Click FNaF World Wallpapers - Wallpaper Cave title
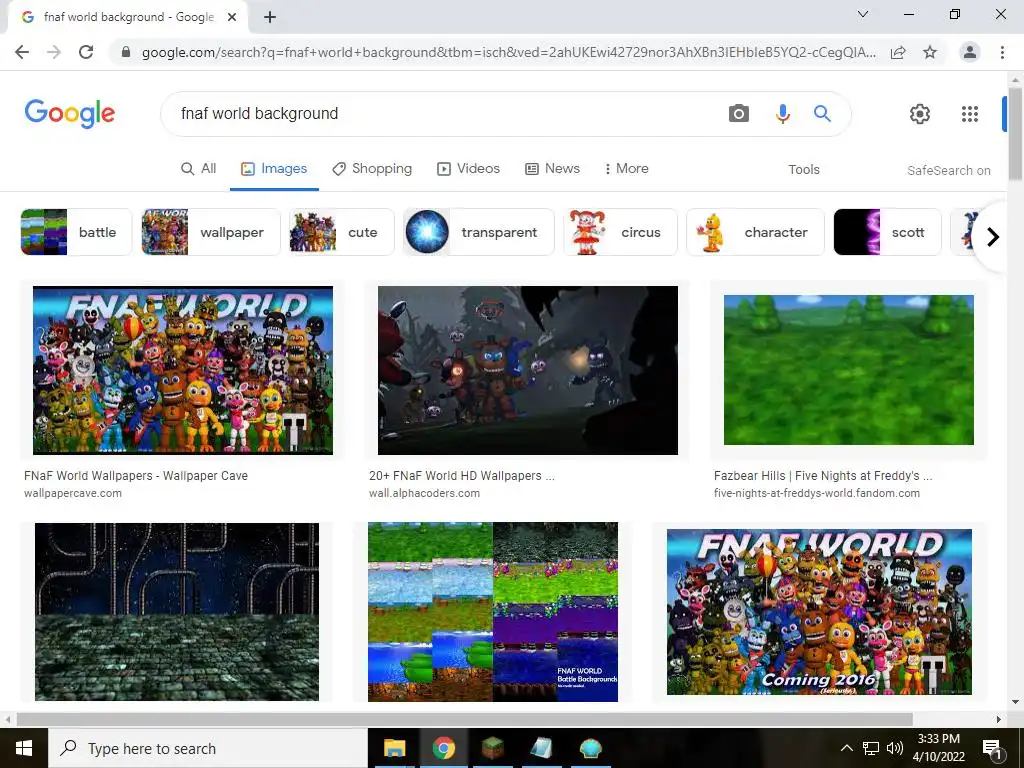Screen dimensions: 1024x768 tap(136, 476)
